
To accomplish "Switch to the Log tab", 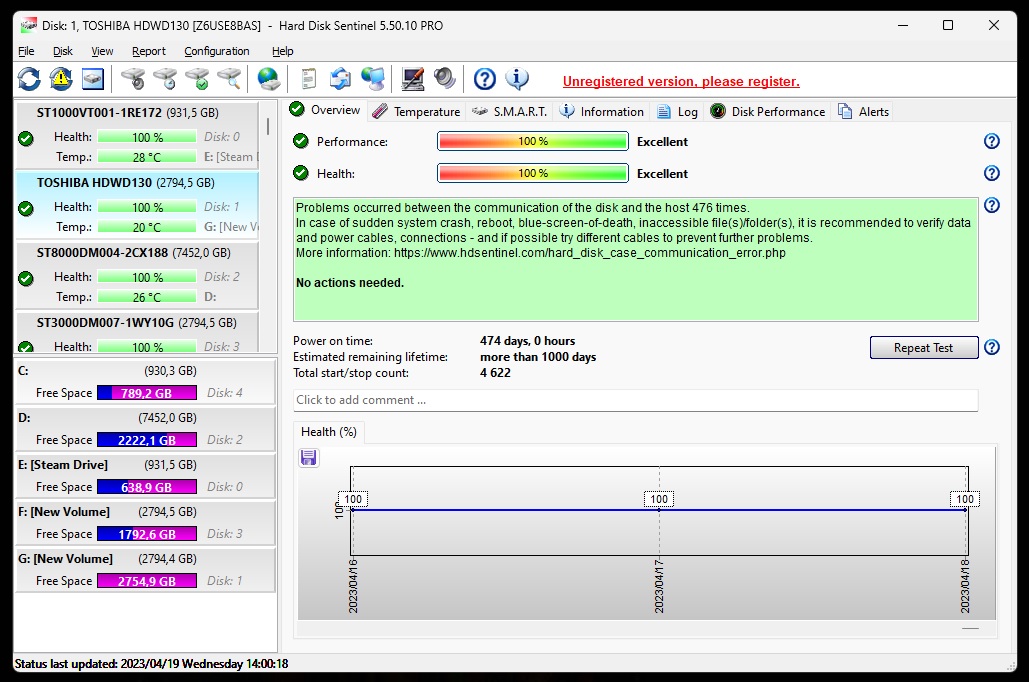I will (x=677, y=112).
